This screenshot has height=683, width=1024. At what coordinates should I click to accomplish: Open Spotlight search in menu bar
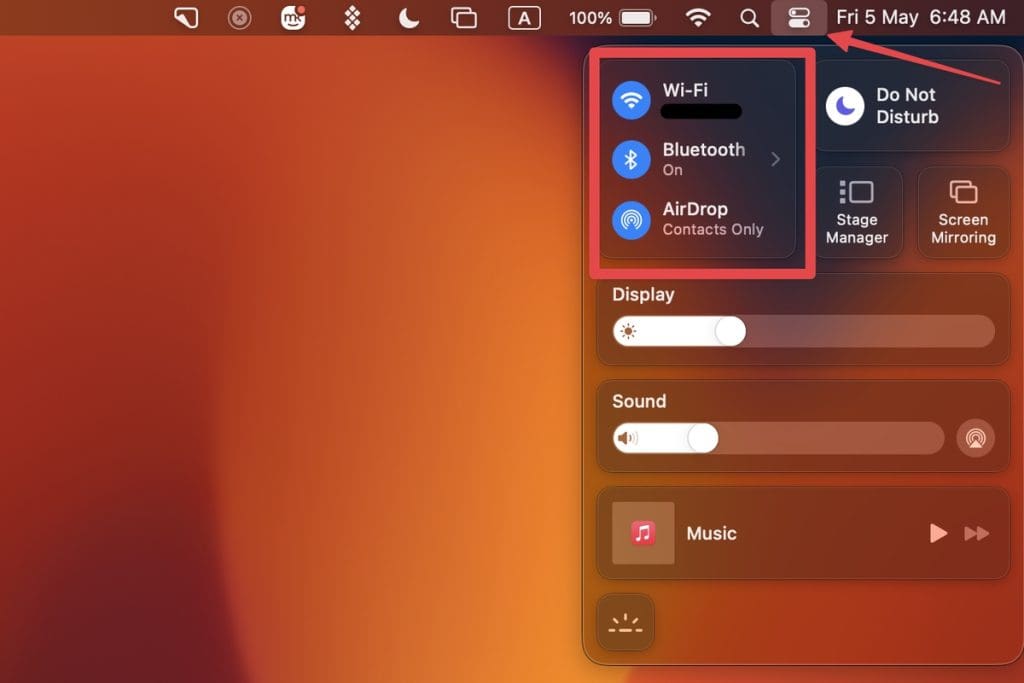click(x=749, y=17)
